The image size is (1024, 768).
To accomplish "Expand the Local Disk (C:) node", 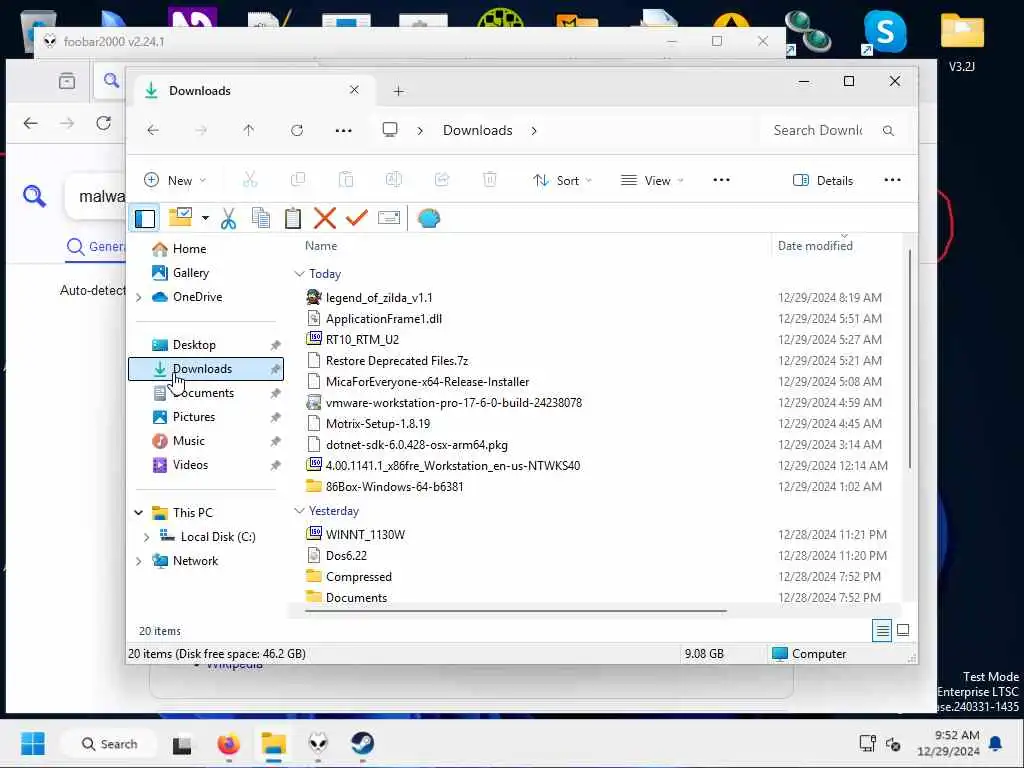I will click(x=146, y=537).
